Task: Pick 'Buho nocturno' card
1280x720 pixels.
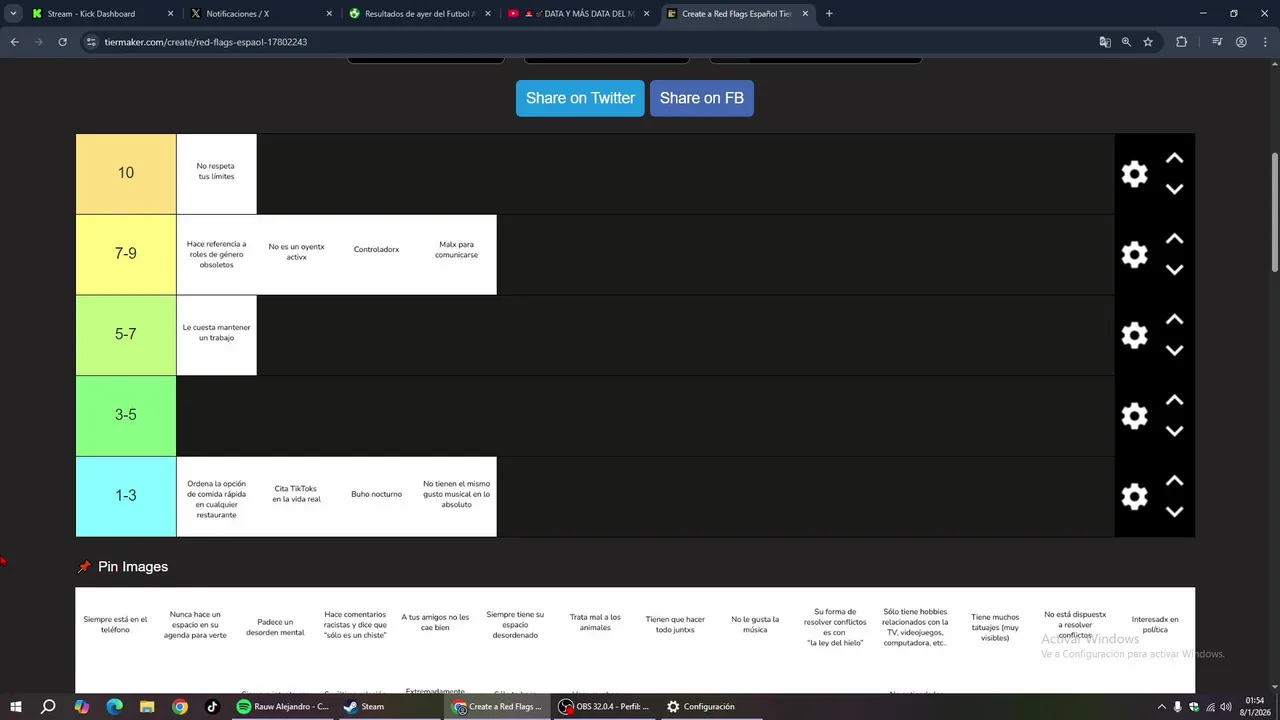Action: coord(376,497)
